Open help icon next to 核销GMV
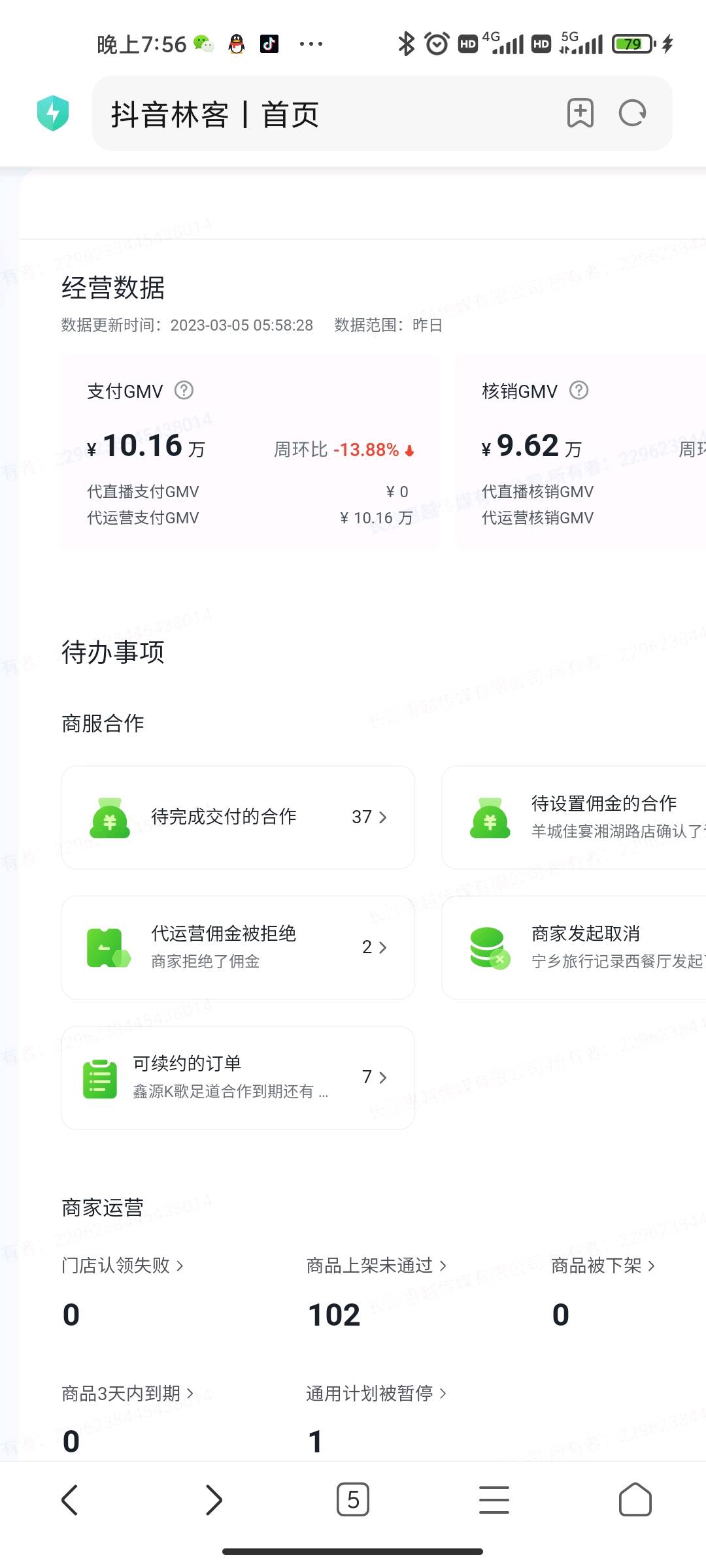 tap(579, 391)
